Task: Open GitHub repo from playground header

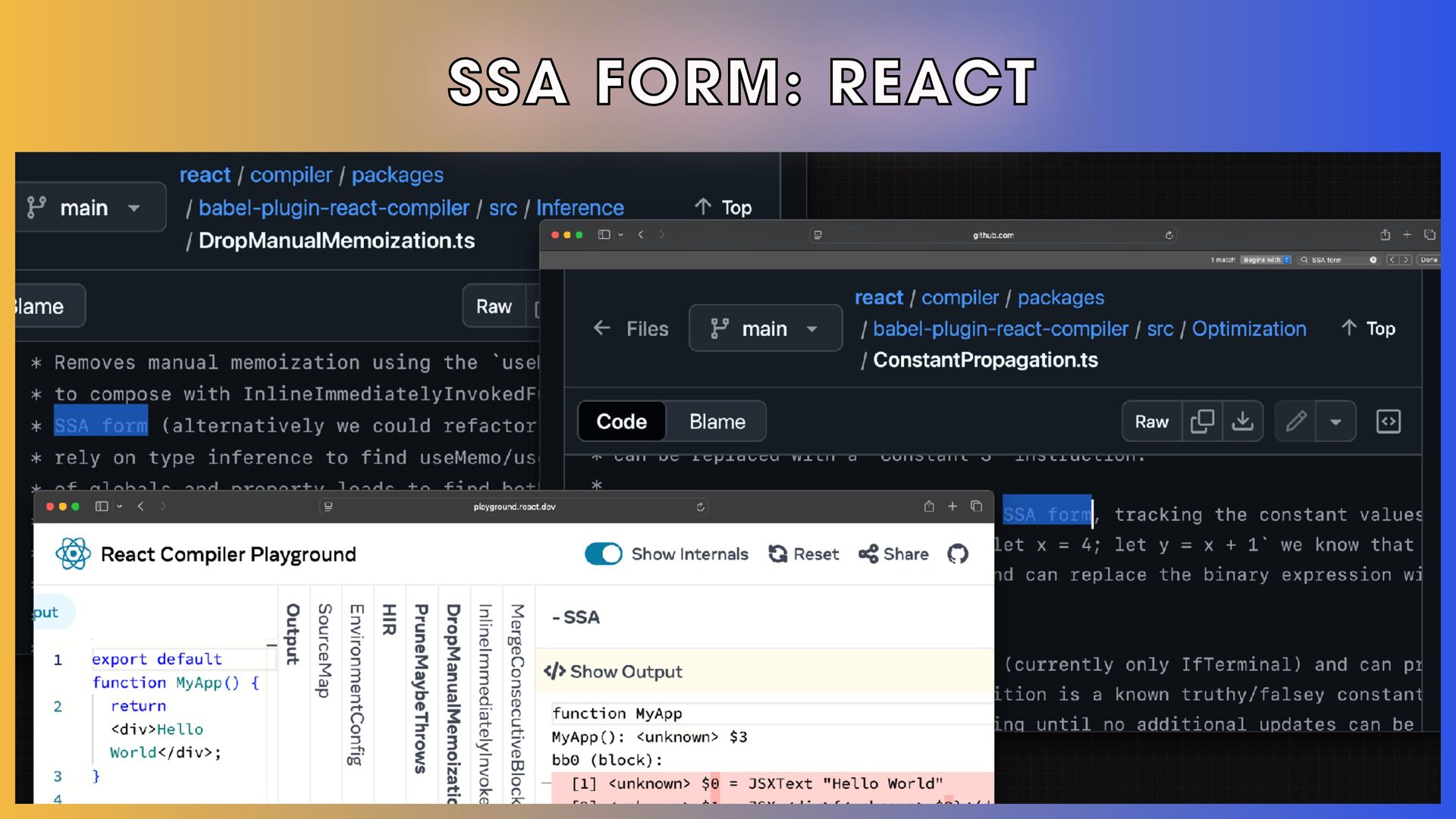Action: point(958,554)
